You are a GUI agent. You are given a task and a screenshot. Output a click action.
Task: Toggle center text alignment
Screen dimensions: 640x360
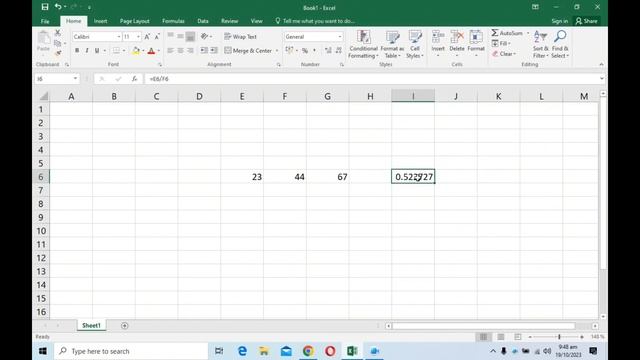pos(180,51)
